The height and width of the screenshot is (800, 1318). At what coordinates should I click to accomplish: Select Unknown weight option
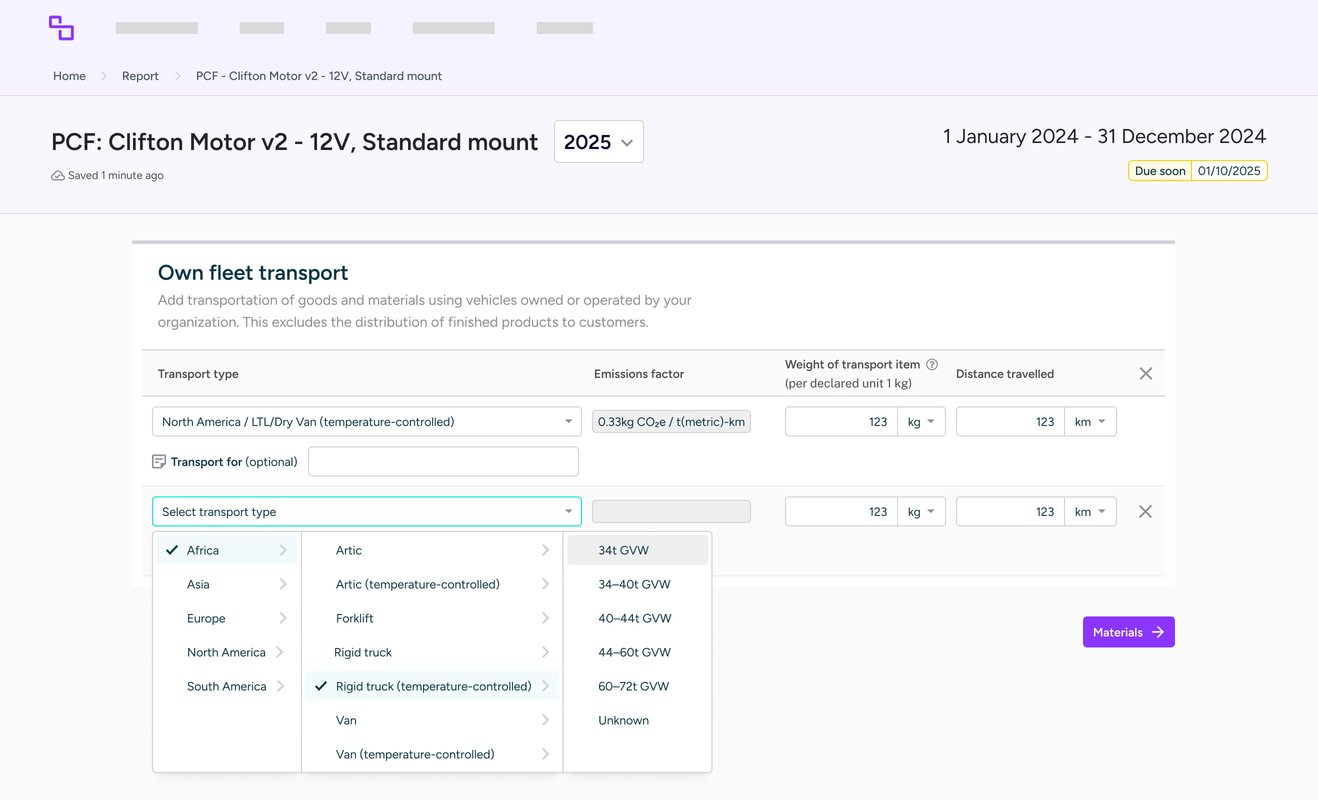tap(623, 720)
